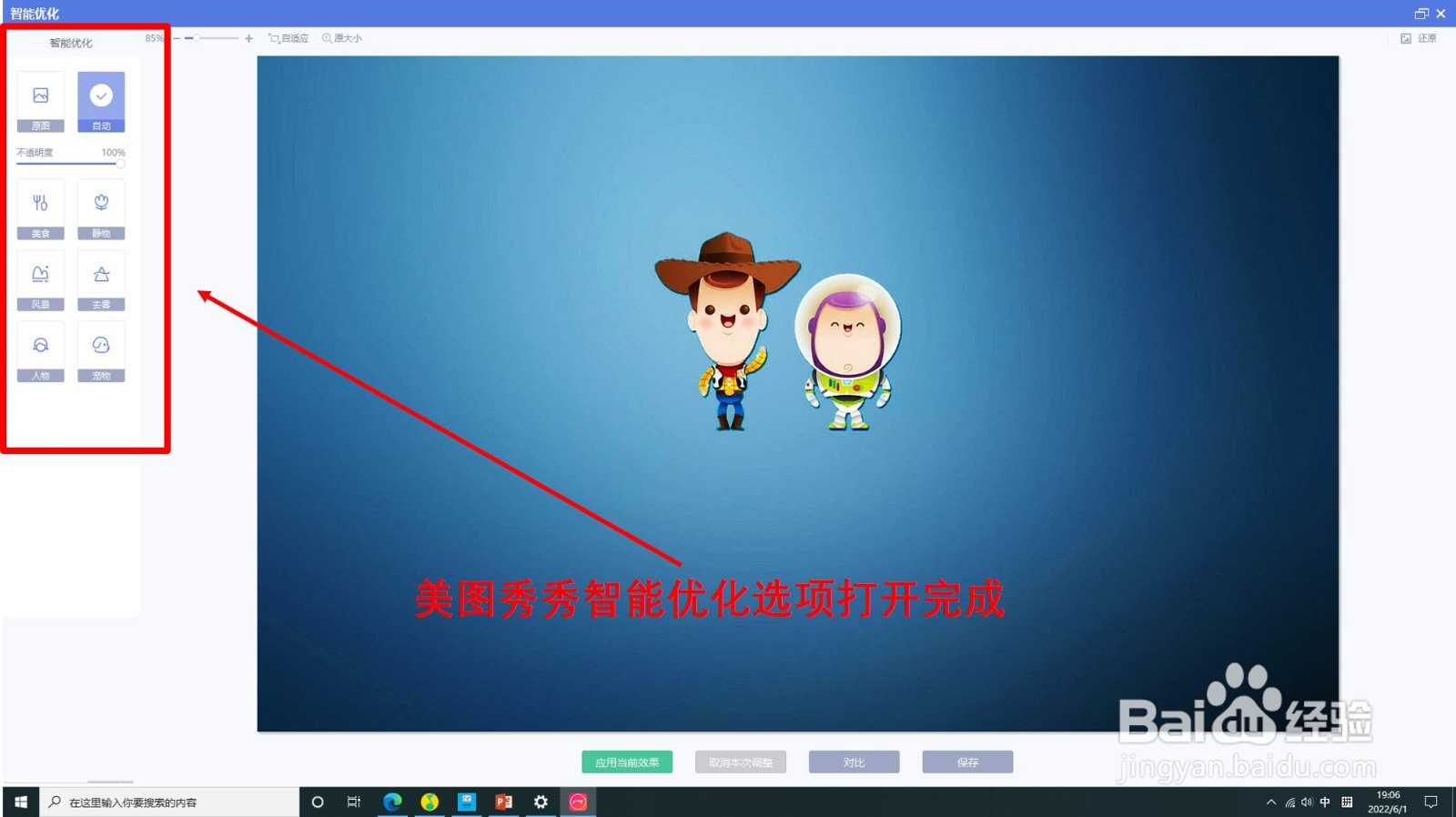Open the notification center icon

(x=1431, y=802)
